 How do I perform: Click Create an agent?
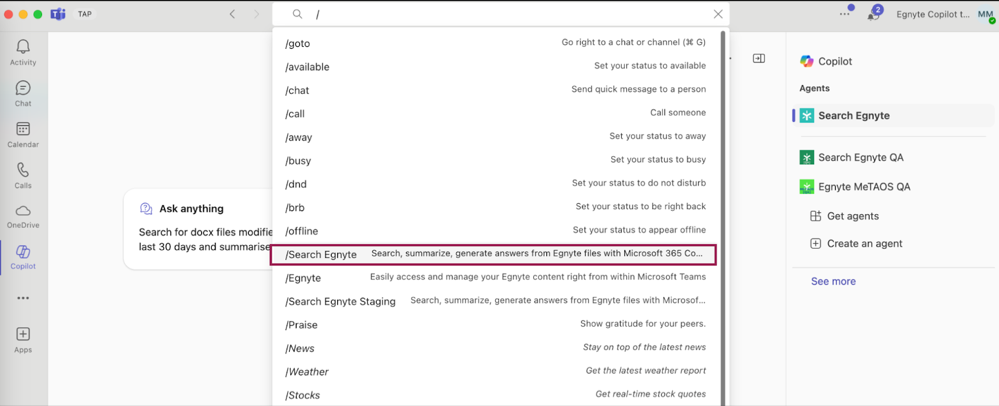856,243
